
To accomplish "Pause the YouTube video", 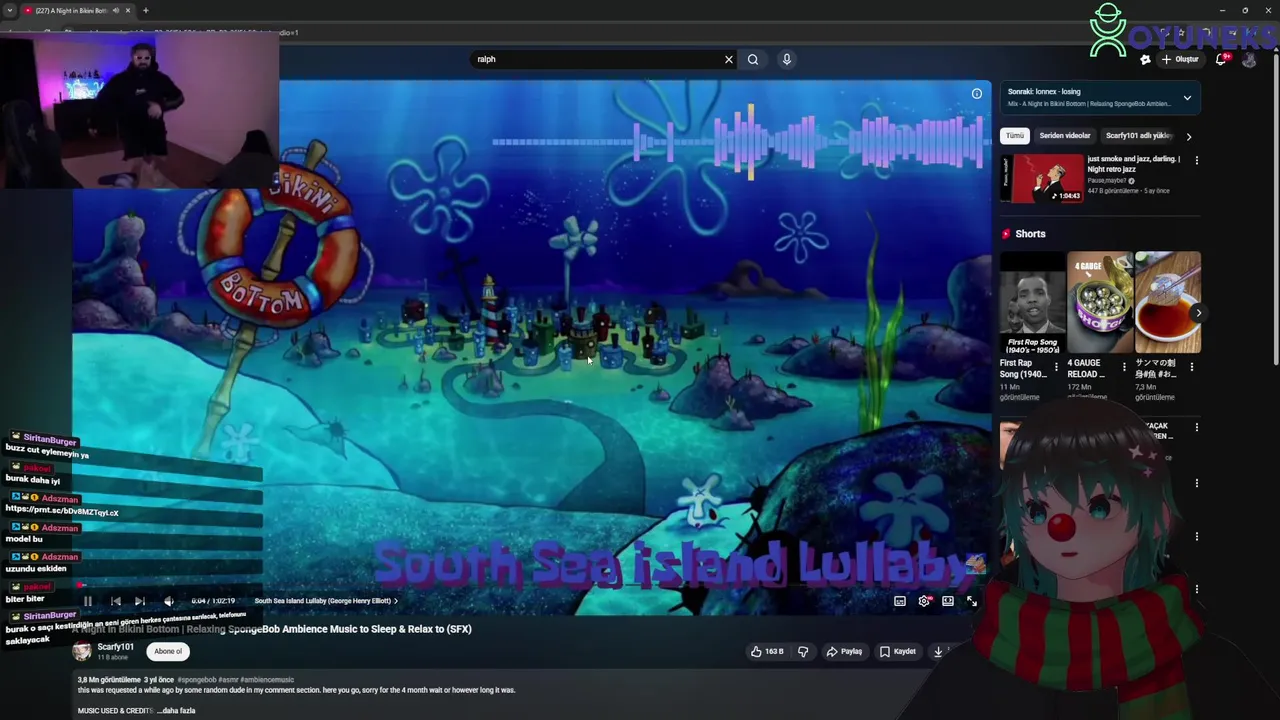I will (88, 601).
